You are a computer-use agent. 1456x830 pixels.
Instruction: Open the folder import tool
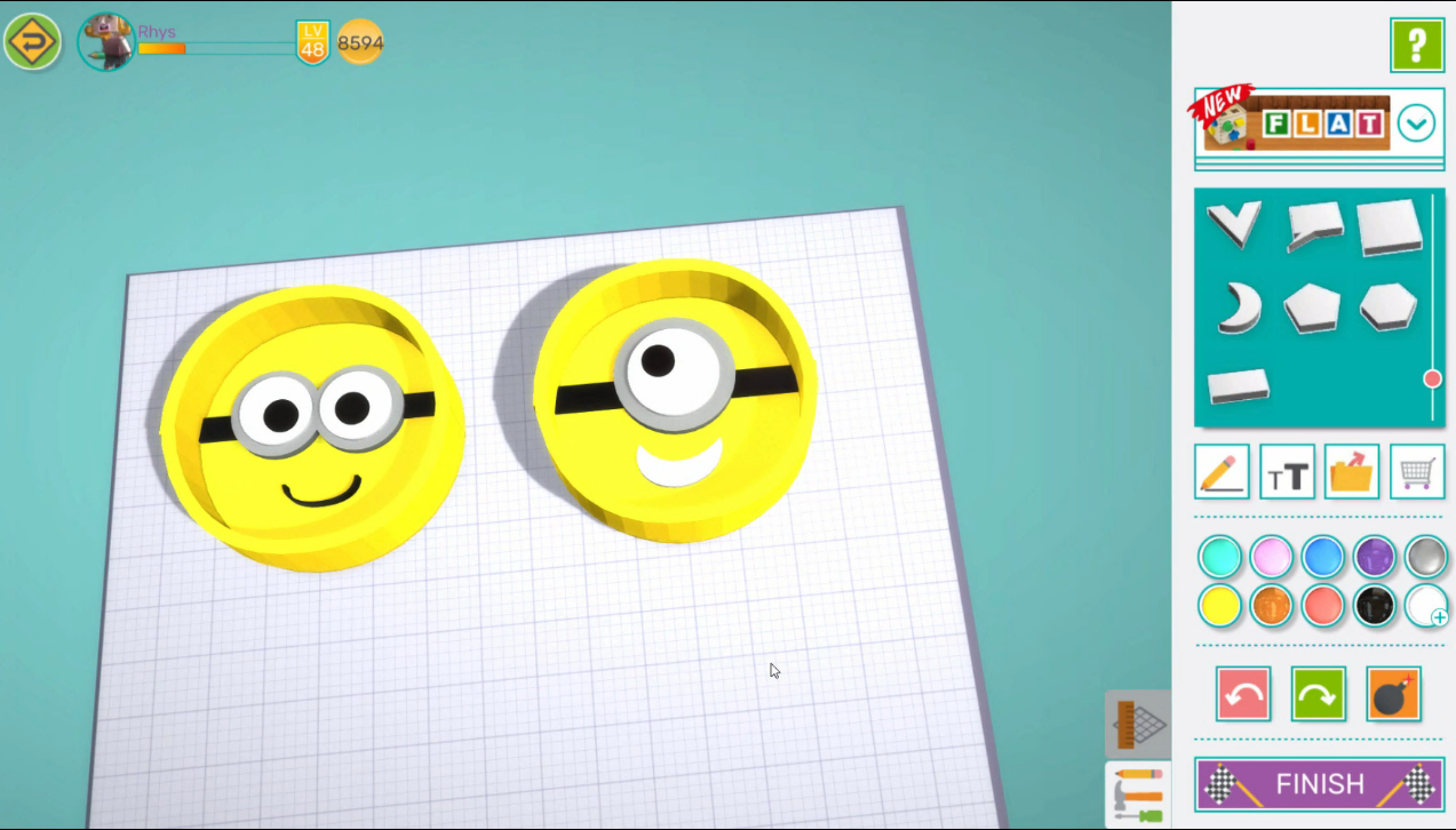[x=1352, y=472]
